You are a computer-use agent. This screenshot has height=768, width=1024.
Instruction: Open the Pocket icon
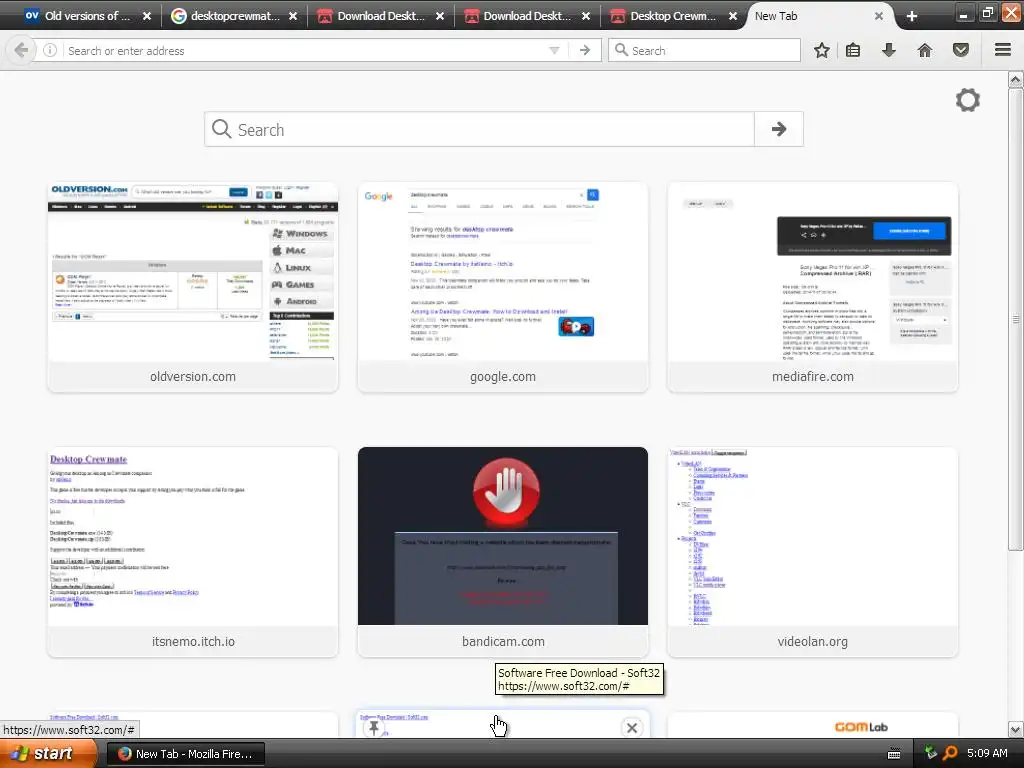coord(961,50)
